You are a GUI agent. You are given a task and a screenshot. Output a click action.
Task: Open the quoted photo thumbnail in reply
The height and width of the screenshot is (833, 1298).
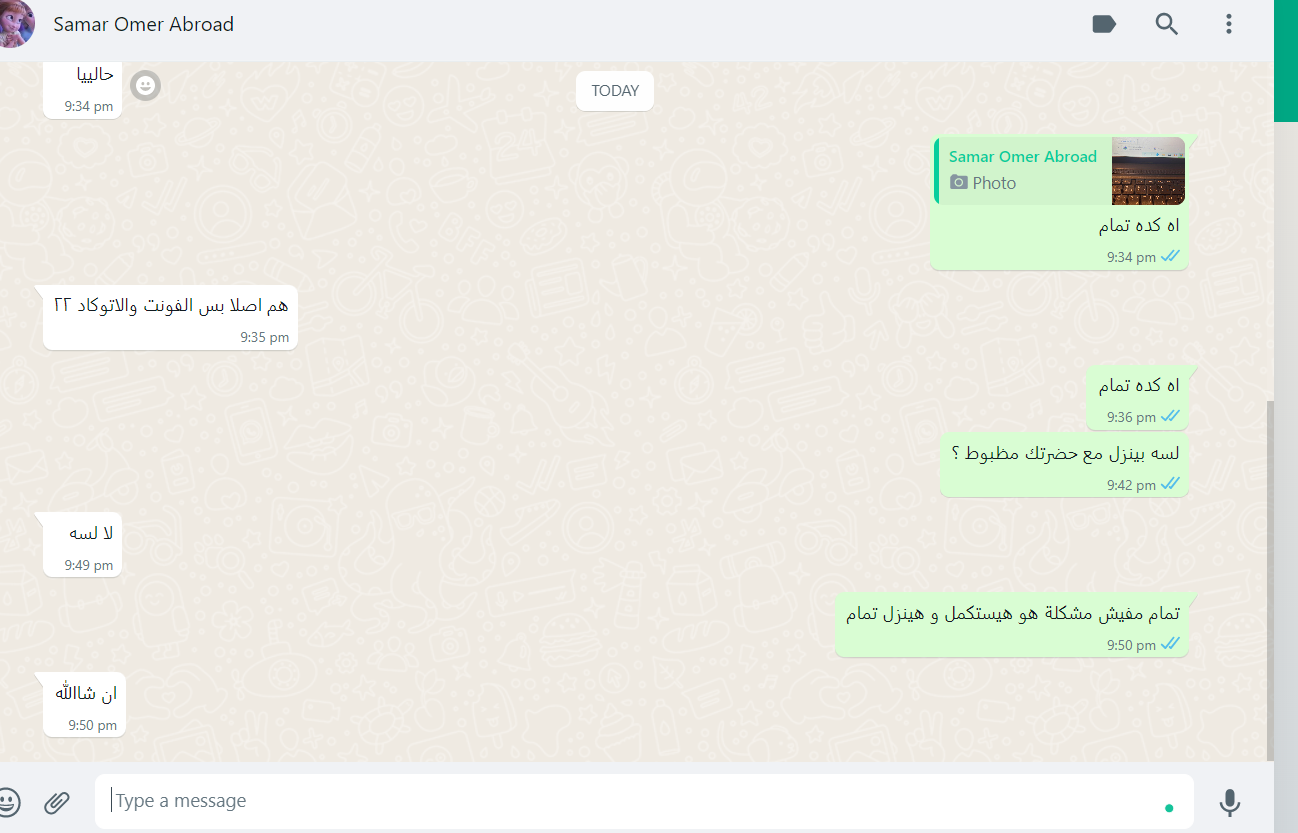click(1148, 171)
